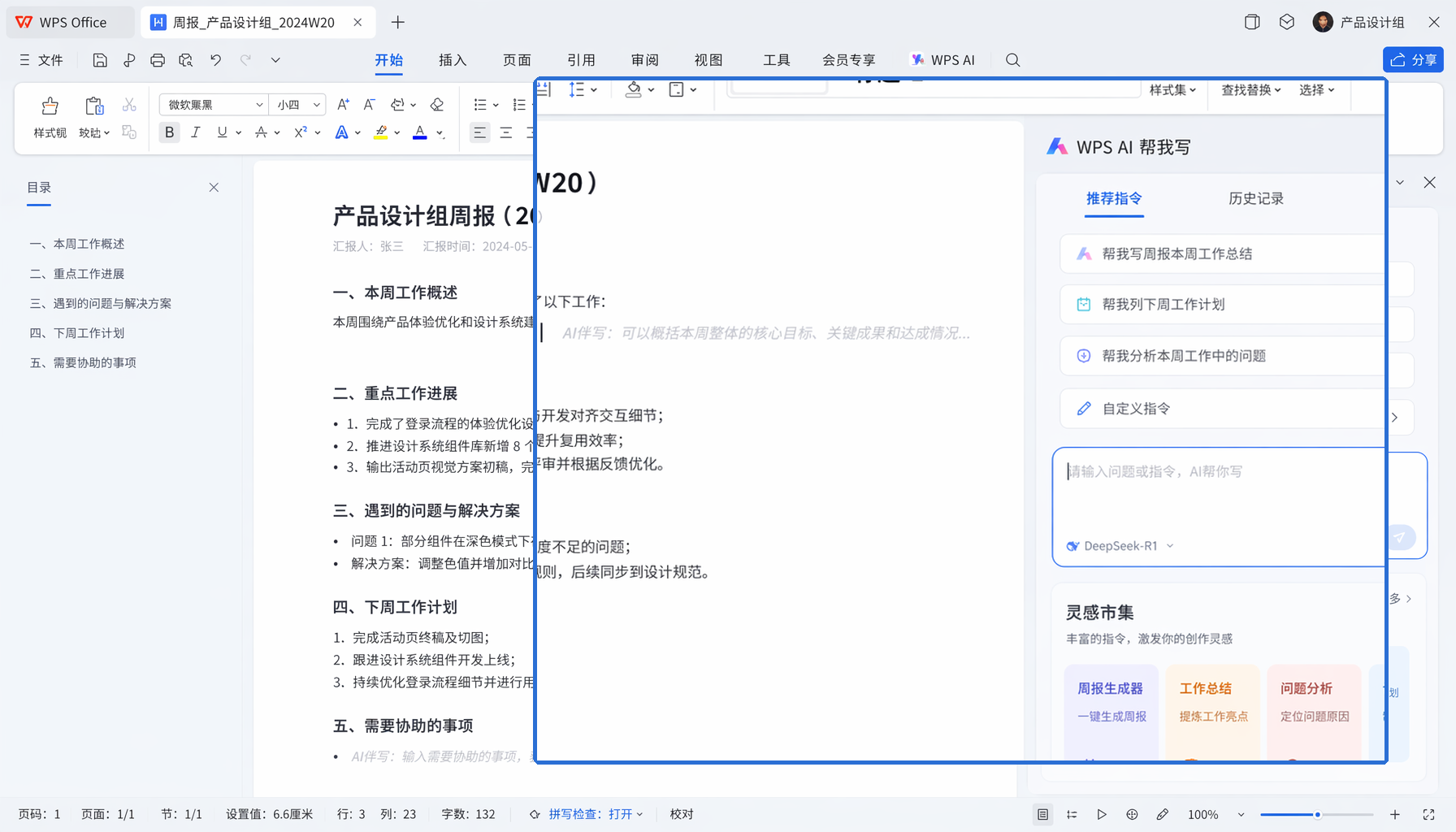Click 帮我写周报本周工作总结 command
The image size is (1456, 832).
coord(1221,254)
